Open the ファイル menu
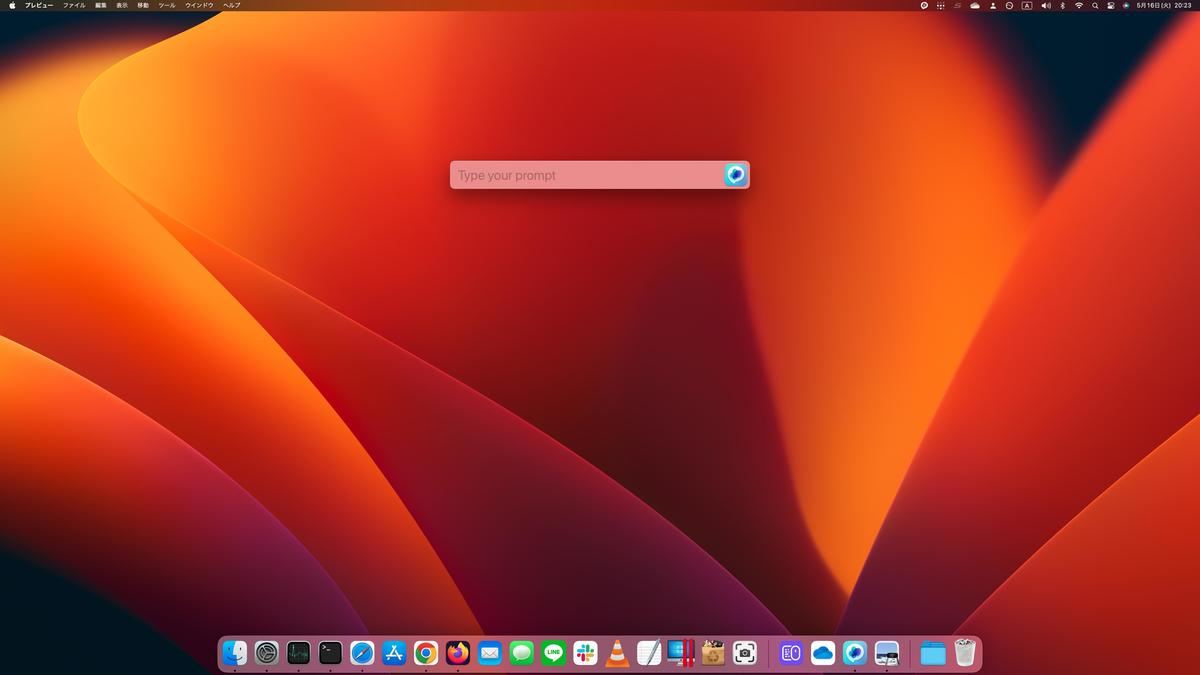Viewport: 1200px width, 675px height. [x=74, y=5]
